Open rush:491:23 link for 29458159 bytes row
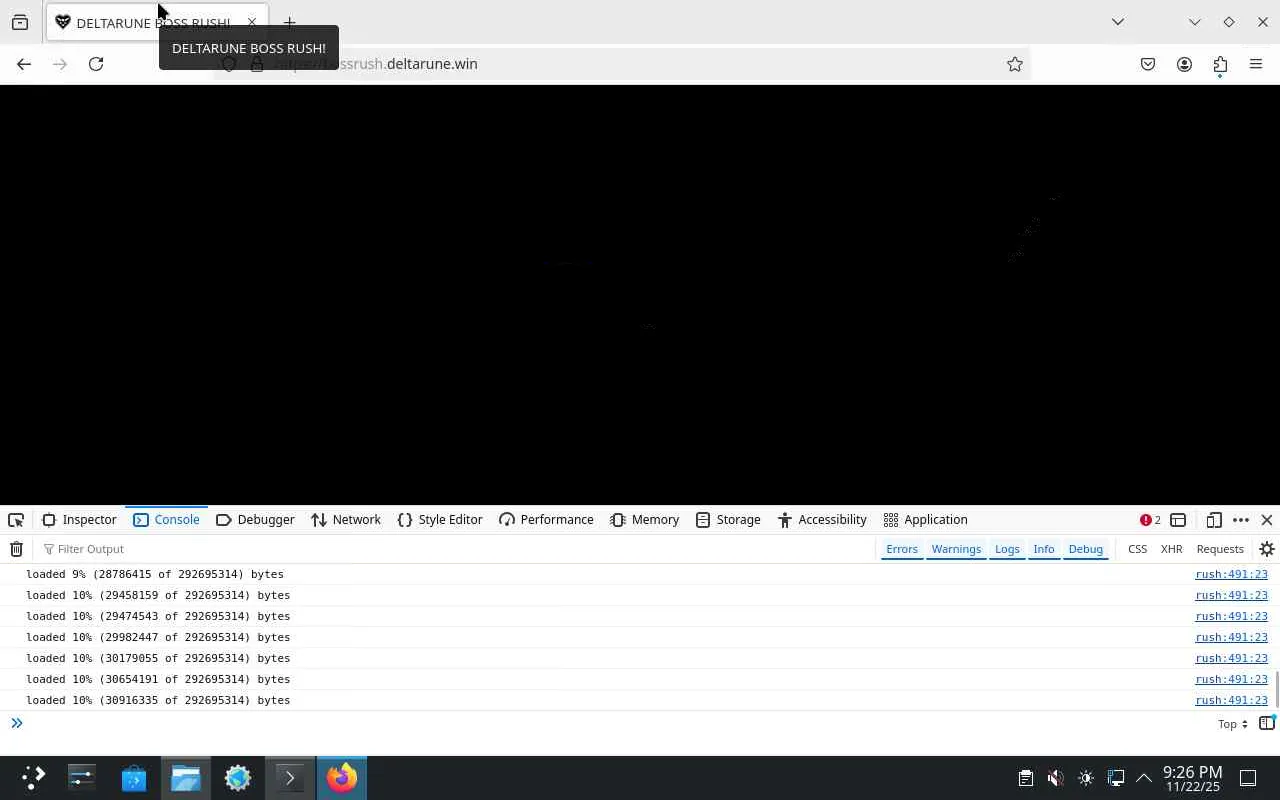 (1231, 595)
